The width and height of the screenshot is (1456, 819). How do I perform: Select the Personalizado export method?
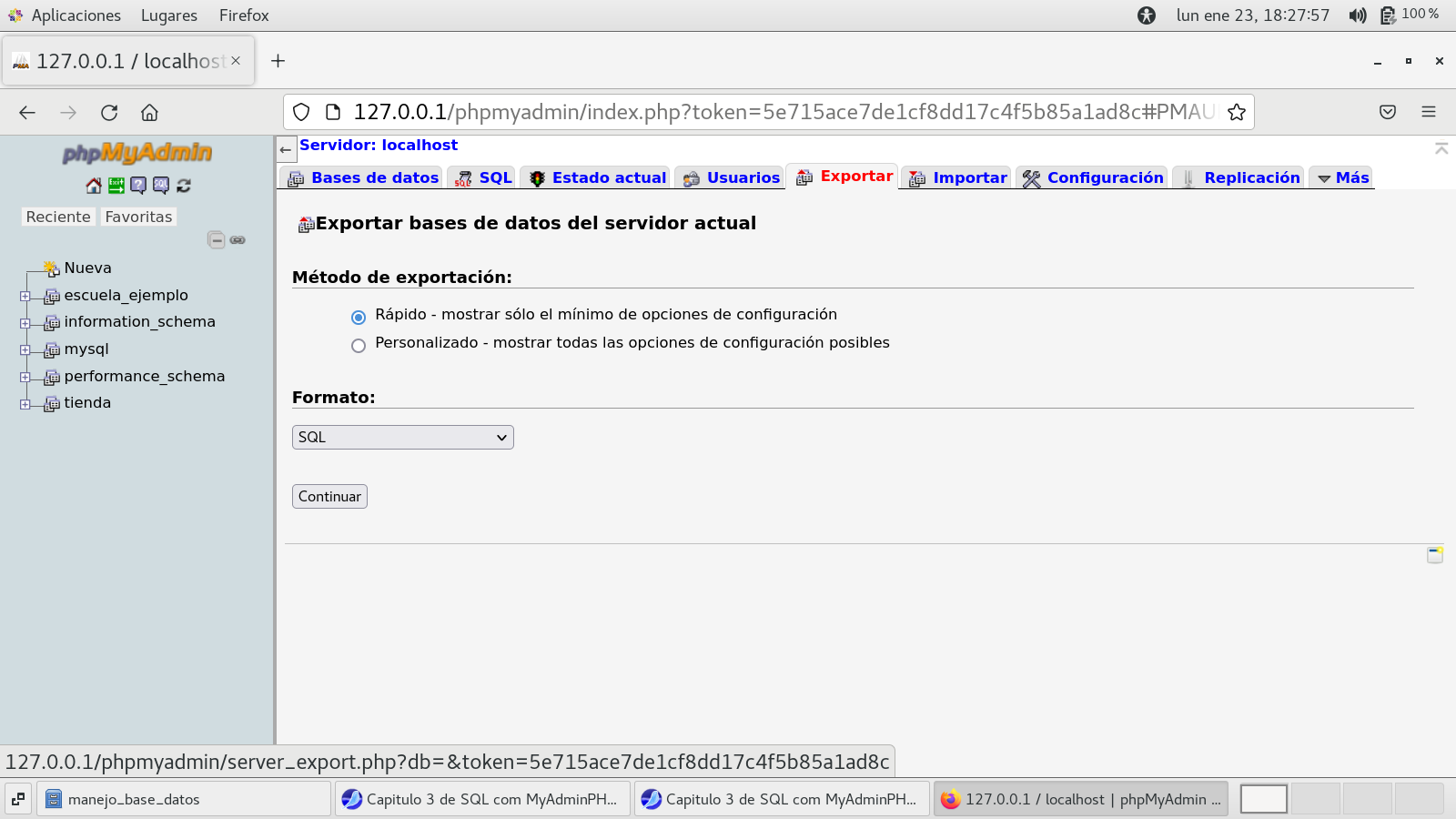(x=359, y=345)
